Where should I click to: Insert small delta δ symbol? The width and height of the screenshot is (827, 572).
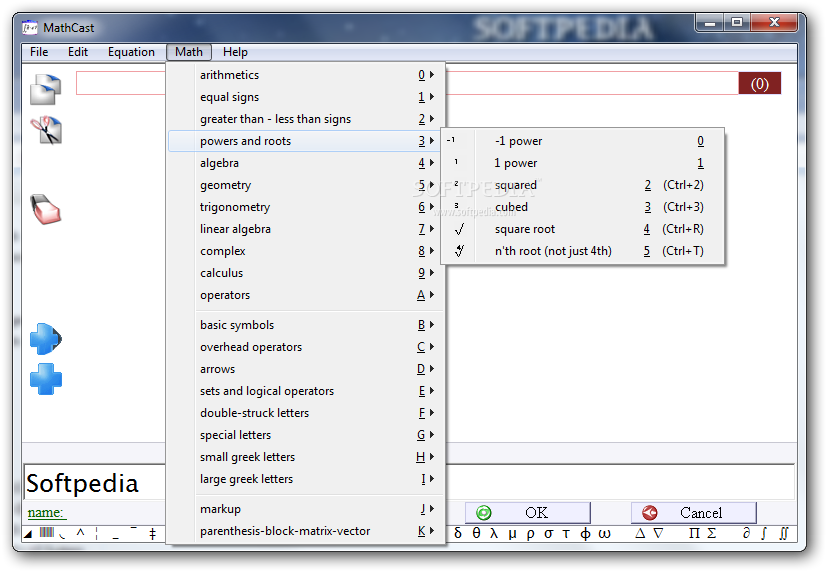pos(458,533)
